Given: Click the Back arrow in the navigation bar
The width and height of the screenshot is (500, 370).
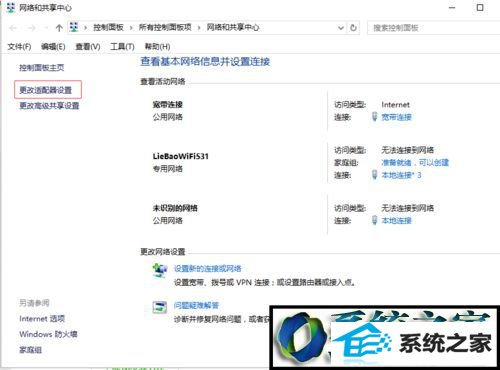Looking at the screenshot, I should (13, 28).
